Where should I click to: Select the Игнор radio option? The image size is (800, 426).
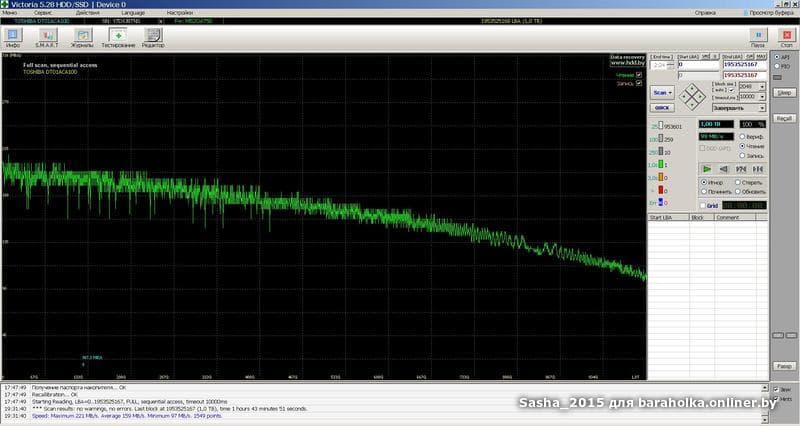click(704, 182)
